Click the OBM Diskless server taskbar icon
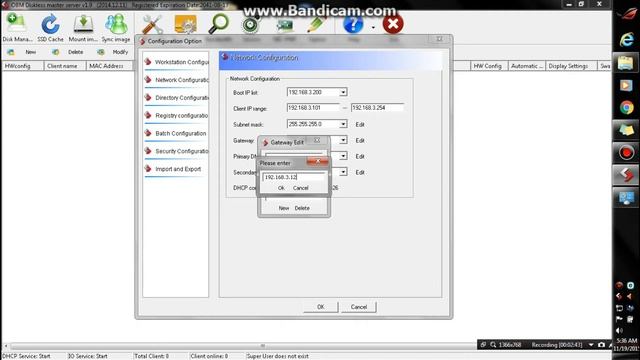640x360 pixels. [x=626, y=175]
